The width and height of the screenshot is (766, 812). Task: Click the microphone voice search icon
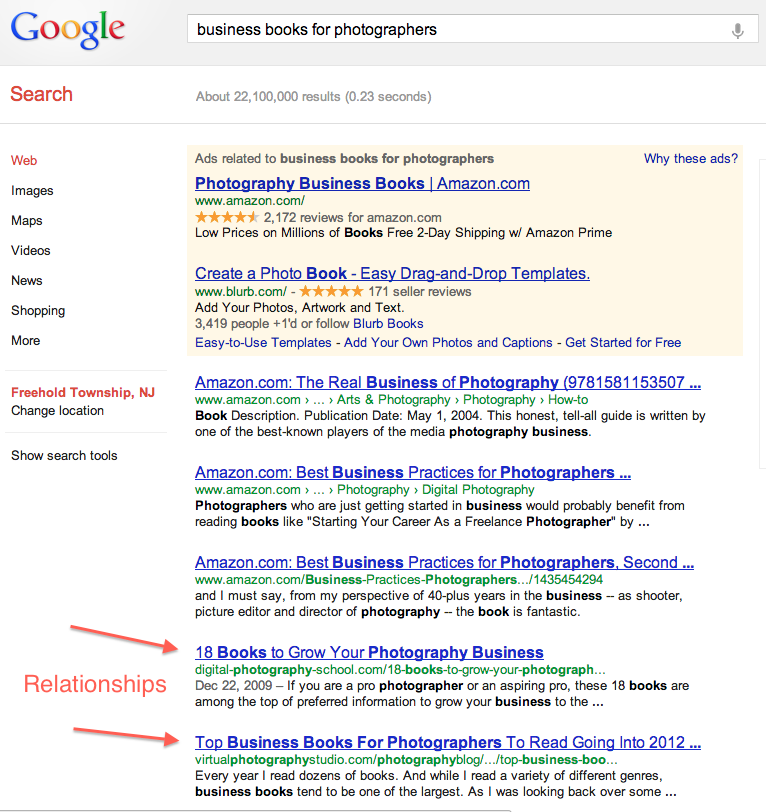click(738, 31)
